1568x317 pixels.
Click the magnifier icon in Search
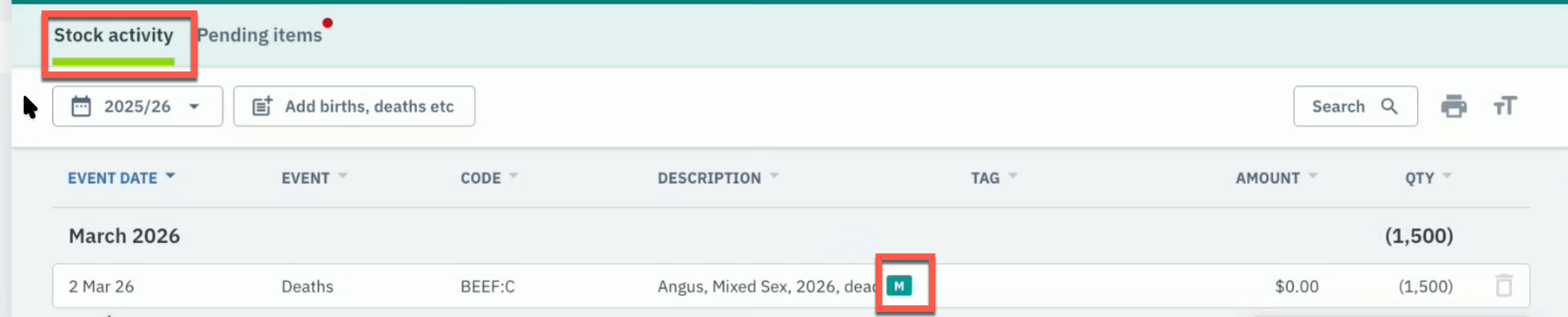point(1389,106)
